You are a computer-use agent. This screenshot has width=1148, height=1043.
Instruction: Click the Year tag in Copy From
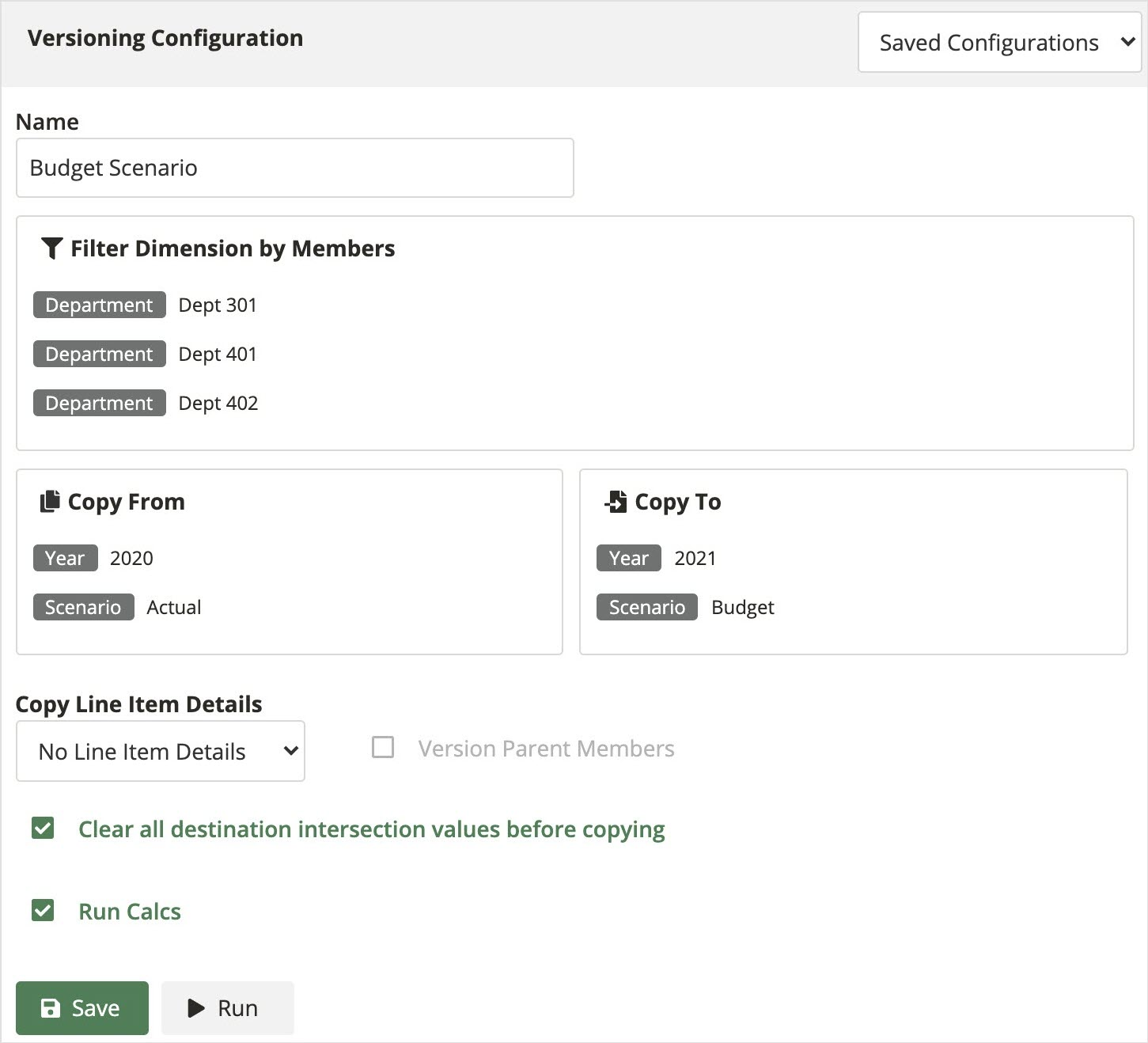[65, 558]
